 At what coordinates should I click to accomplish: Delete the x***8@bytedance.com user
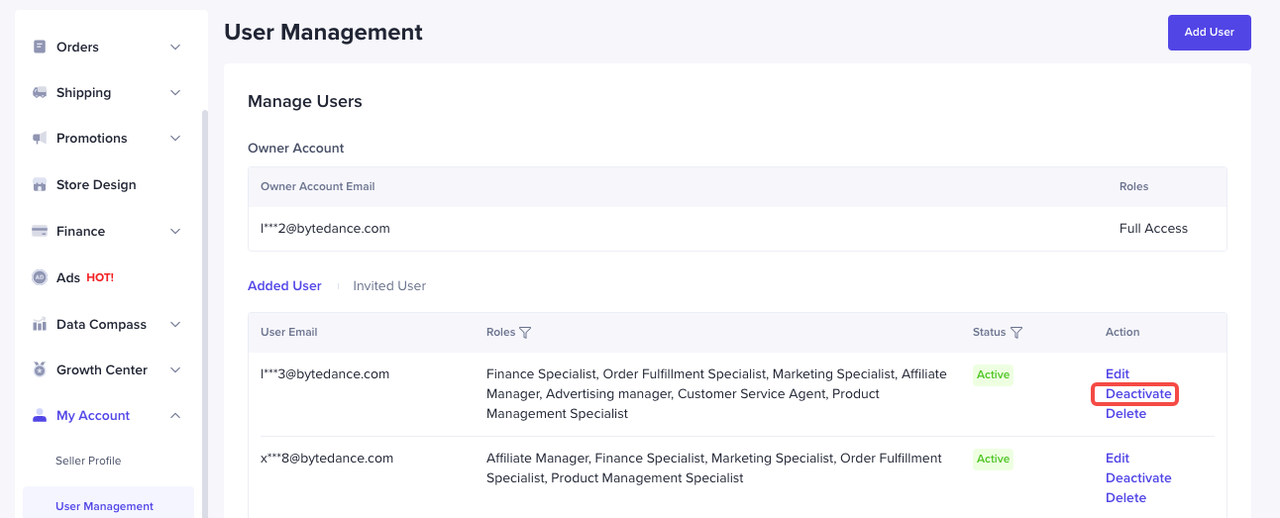coord(1126,498)
